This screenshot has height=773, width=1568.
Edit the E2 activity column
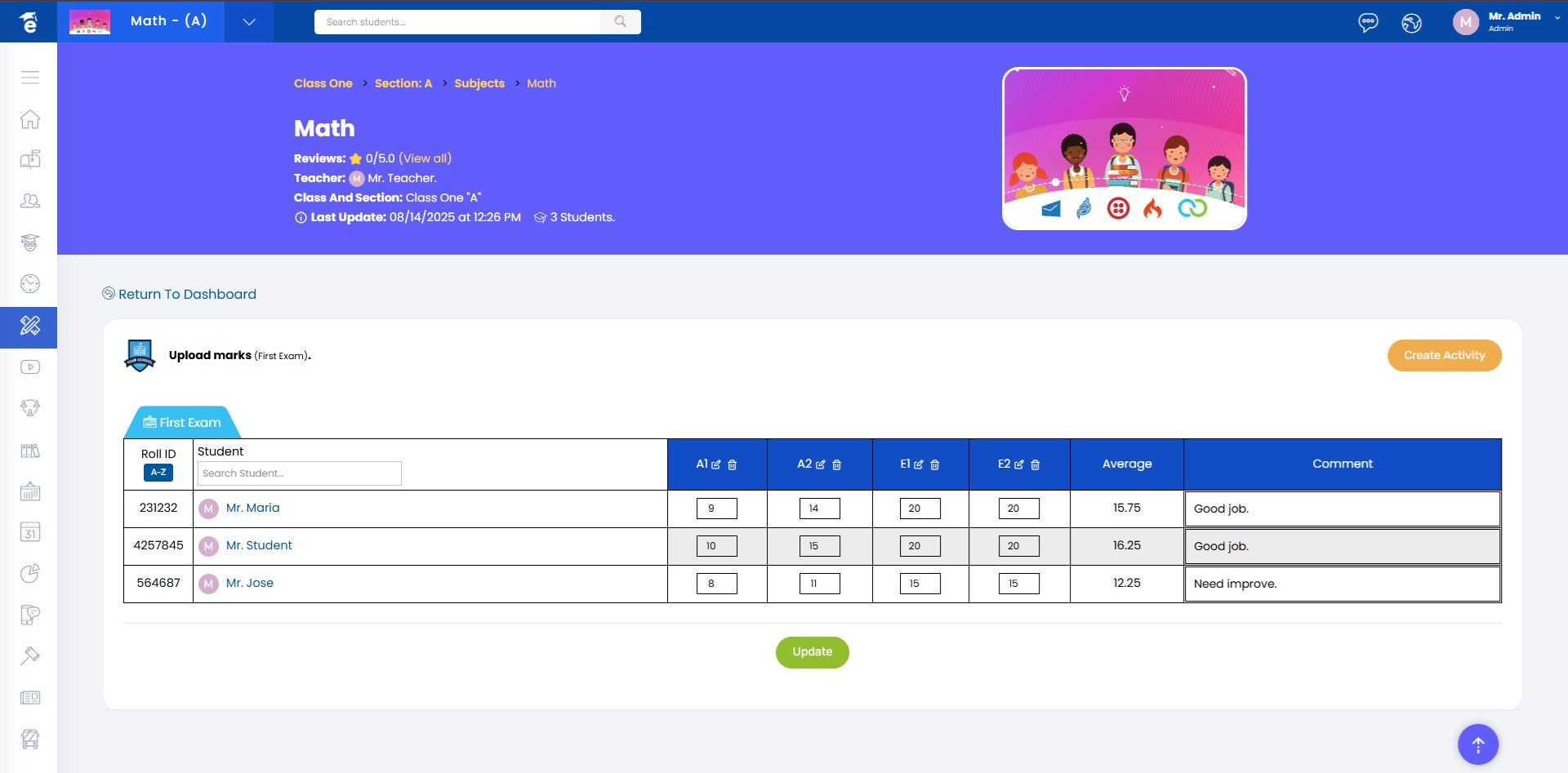pos(1019,464)
